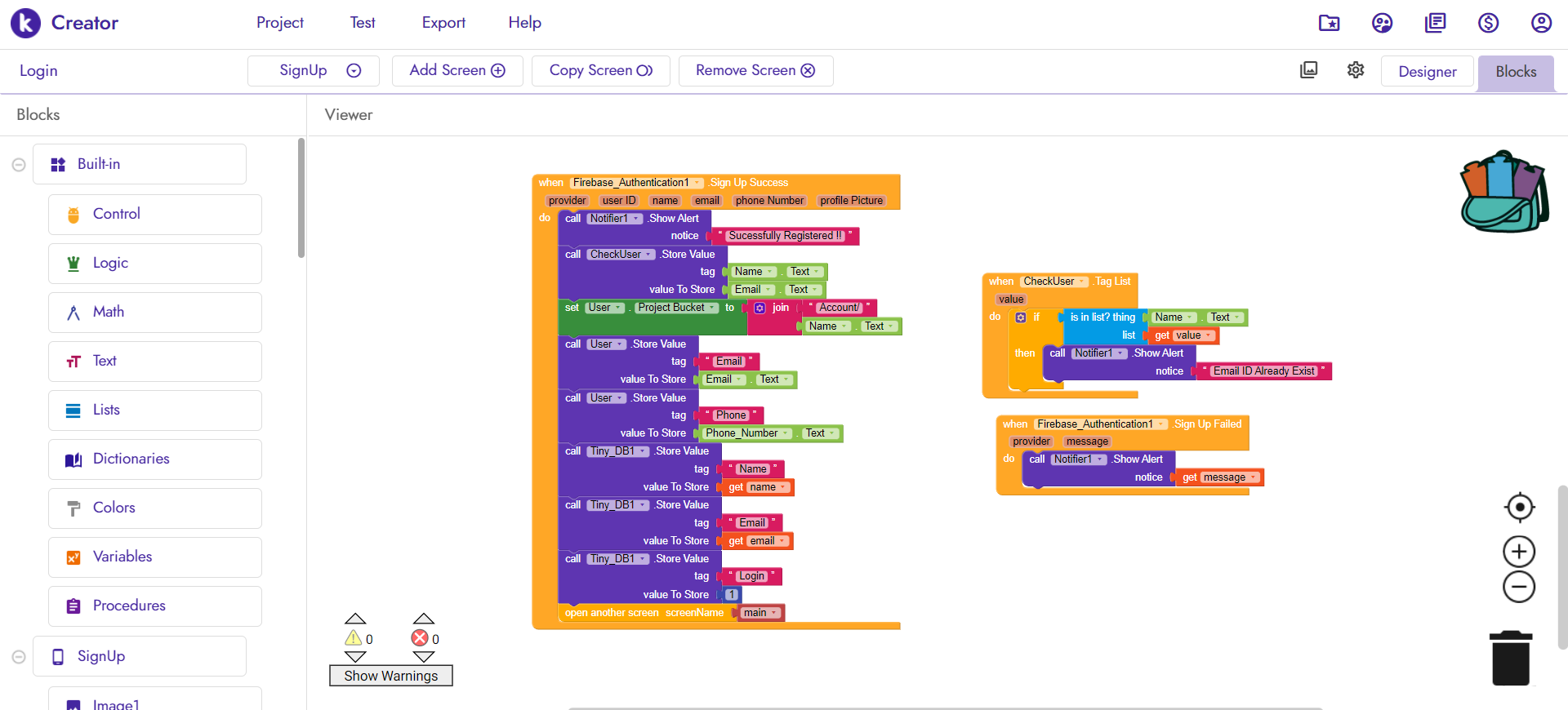Image resolution: width=1568 pixels, height=710 pixels.
Task: Click the red error circle icon
Action: [420, 638]
